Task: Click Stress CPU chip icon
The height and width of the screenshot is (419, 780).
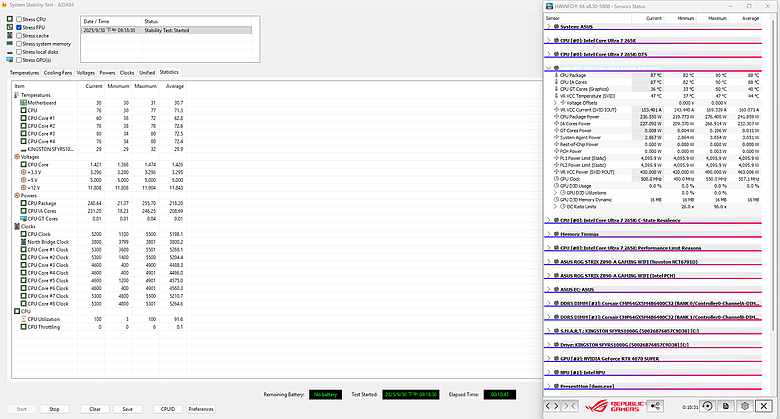Action: point(9,19)
